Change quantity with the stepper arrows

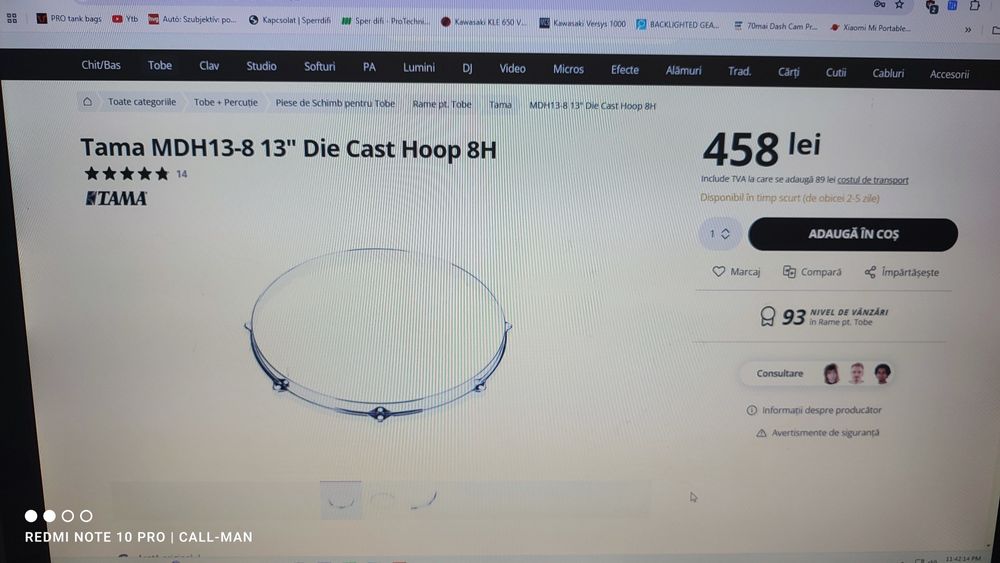(x=725, y=234)
